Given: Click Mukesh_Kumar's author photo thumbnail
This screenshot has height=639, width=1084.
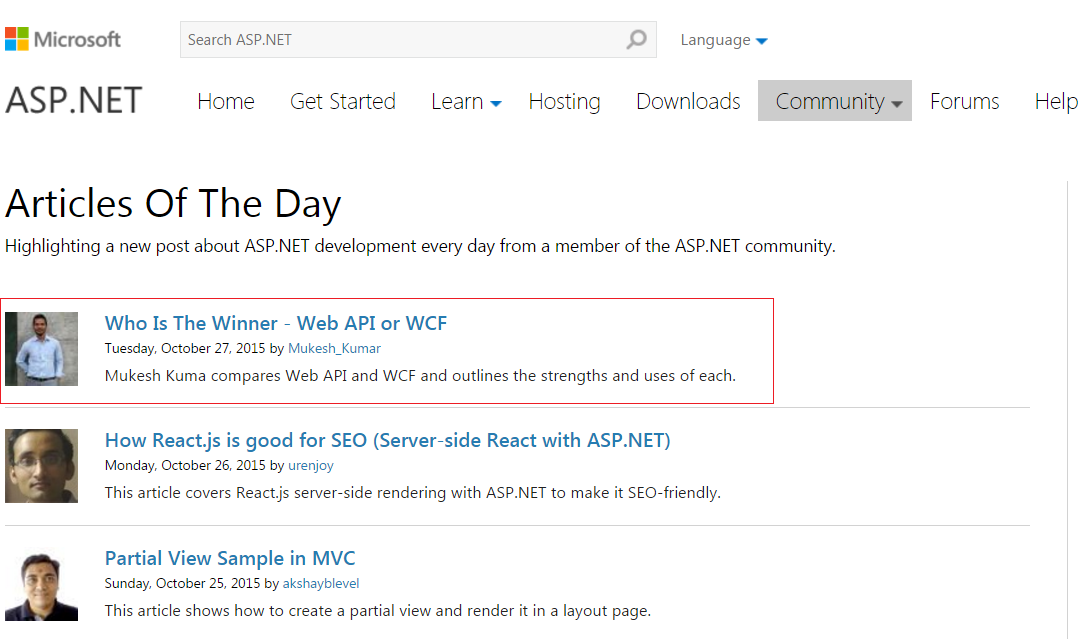Looking at the screenshot, I should pos(41,349).
